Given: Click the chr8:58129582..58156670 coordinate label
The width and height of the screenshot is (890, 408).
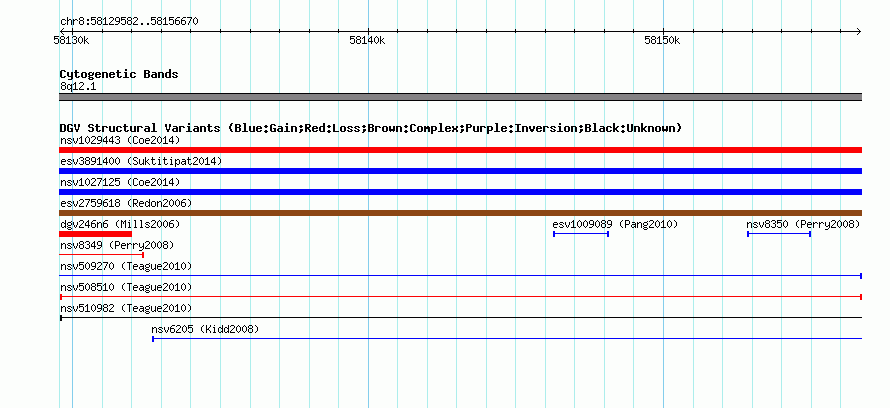Looking at the screenshot, I should (x=129, y=22).
